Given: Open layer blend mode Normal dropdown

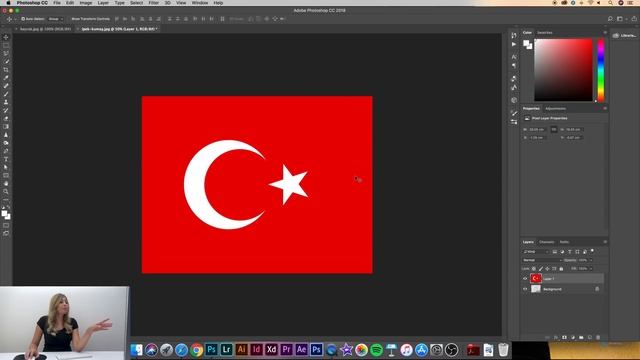Looking at the screenshot, I should pyautogui.click(x=542, y=260).
